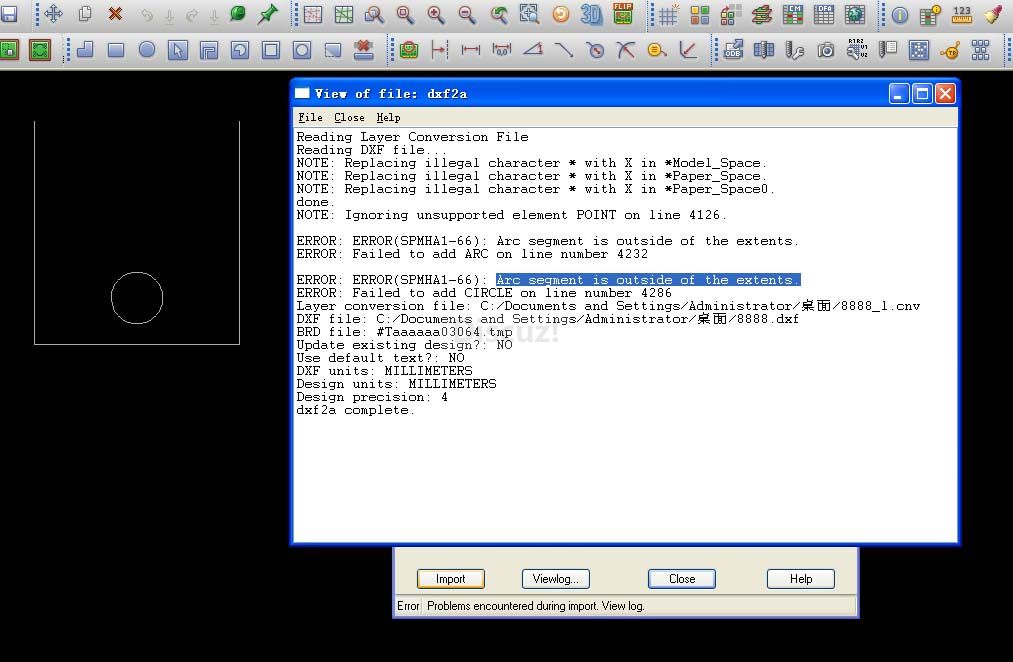Click the drill with wrench icon
Viewport: 1013px width, 662px height.
(795, 50)
